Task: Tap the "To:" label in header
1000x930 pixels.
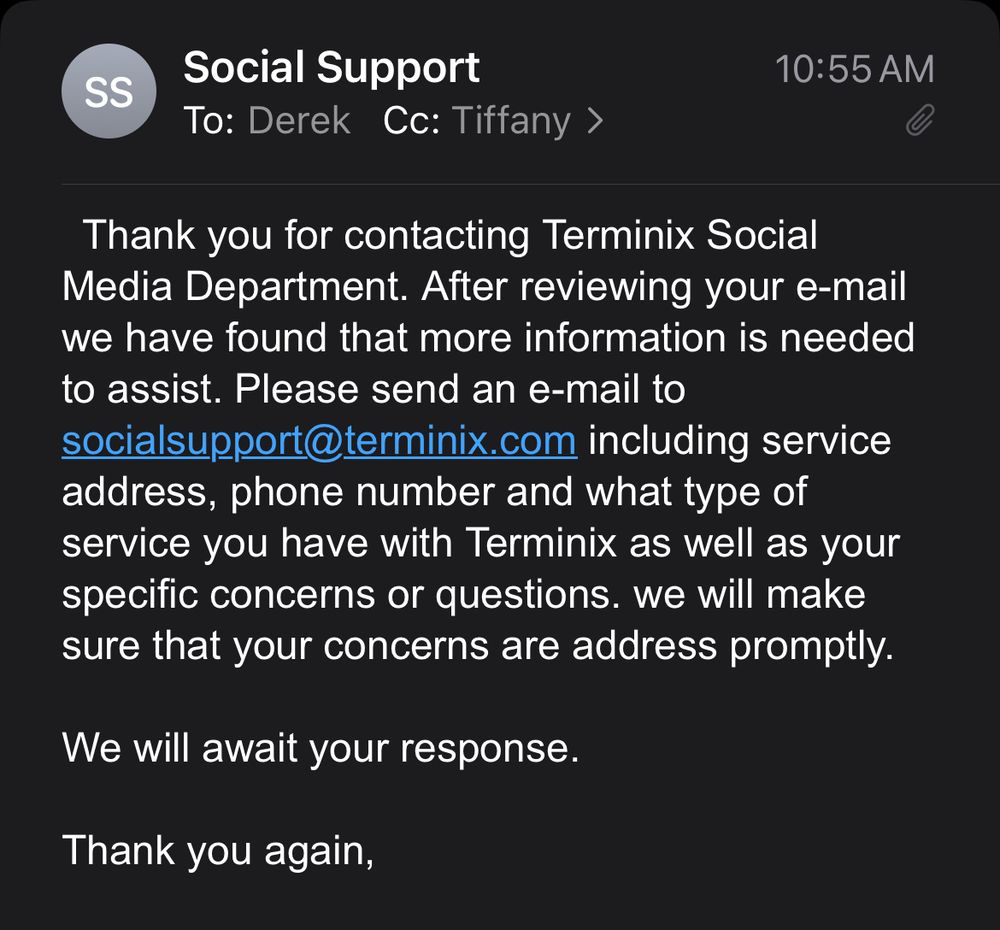Action: (x=208, y=121)
